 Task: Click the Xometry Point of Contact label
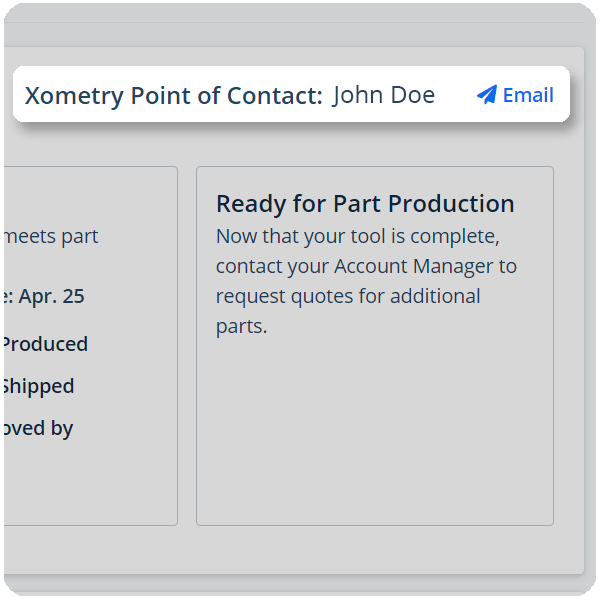pyautogui.click(x=173, y=96)
